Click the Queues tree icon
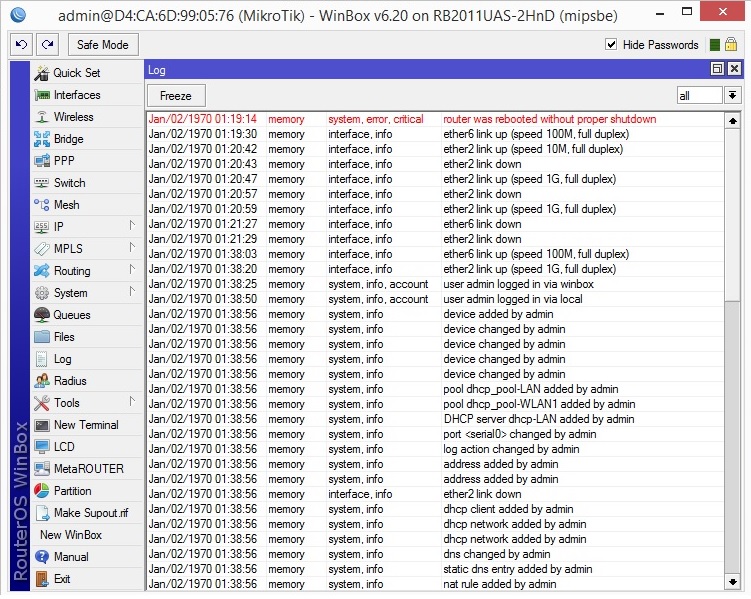The image size is (751, 599). [42, 315]
